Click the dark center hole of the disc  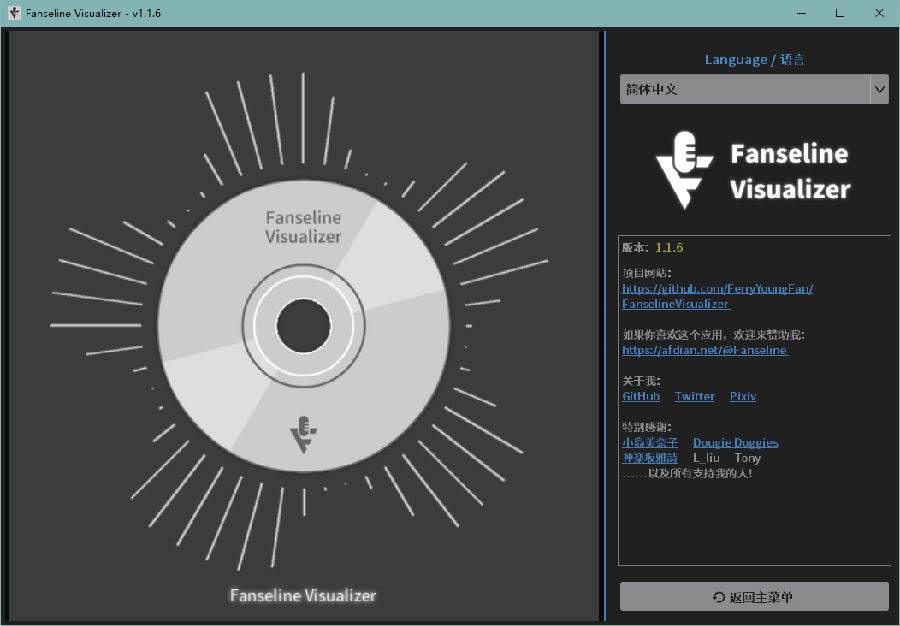303,320
